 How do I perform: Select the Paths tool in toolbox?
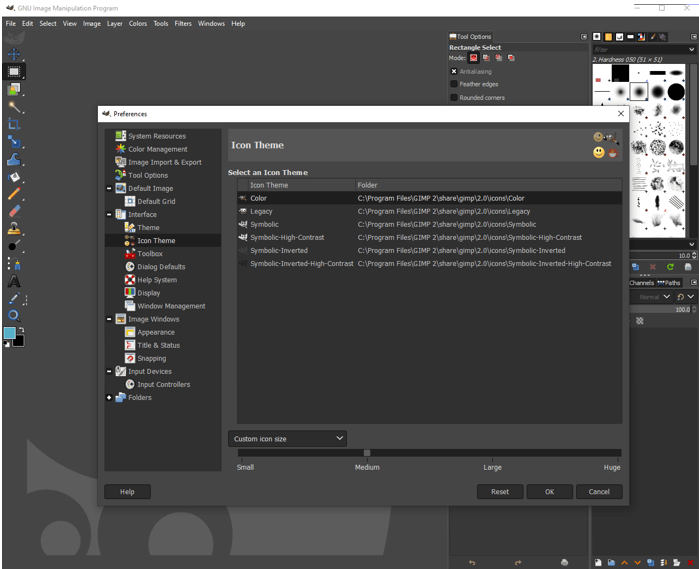point(14,264)
